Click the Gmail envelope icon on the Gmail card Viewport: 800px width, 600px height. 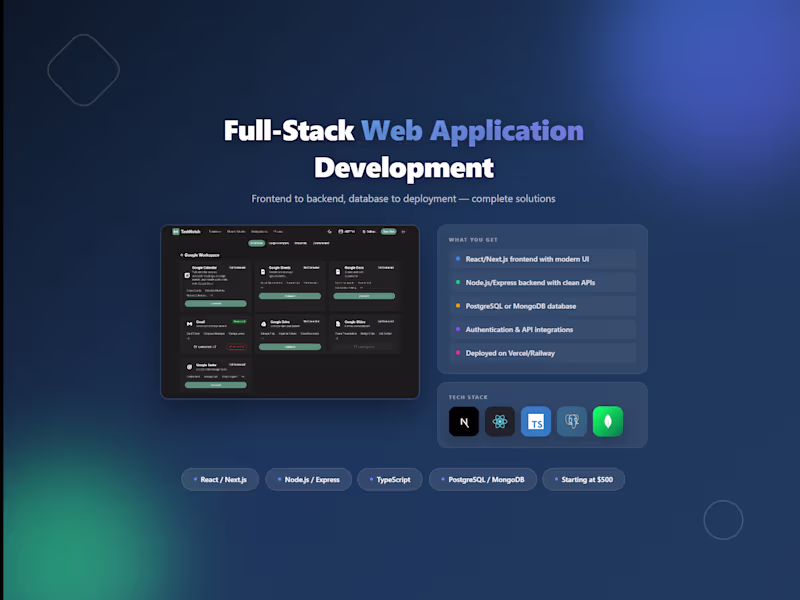[188, 323]
